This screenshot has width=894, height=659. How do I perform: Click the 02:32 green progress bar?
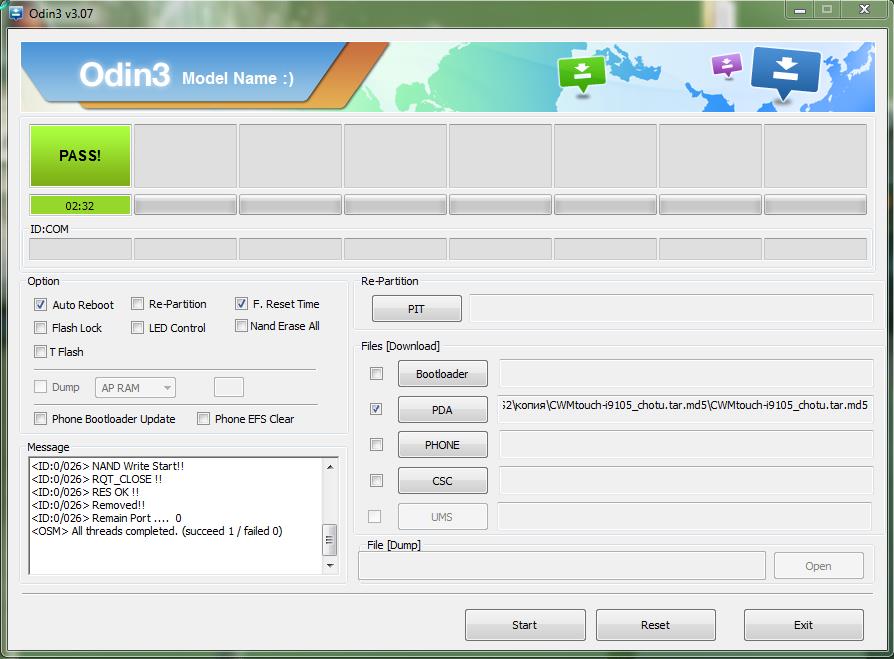coord(80,205)
